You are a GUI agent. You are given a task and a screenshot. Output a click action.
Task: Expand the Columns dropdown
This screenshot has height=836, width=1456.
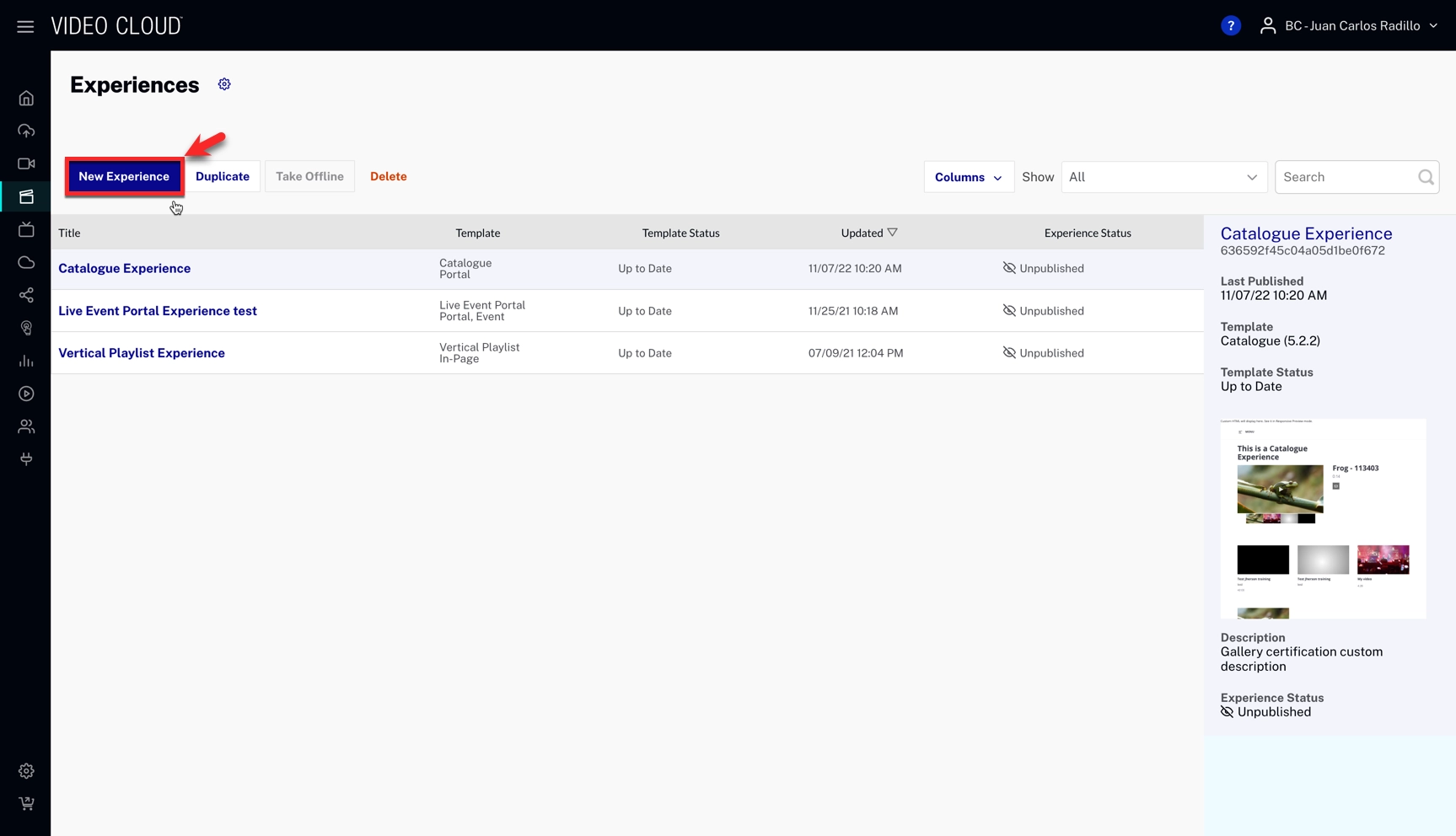pyautogui.click(x=968, y=177)
